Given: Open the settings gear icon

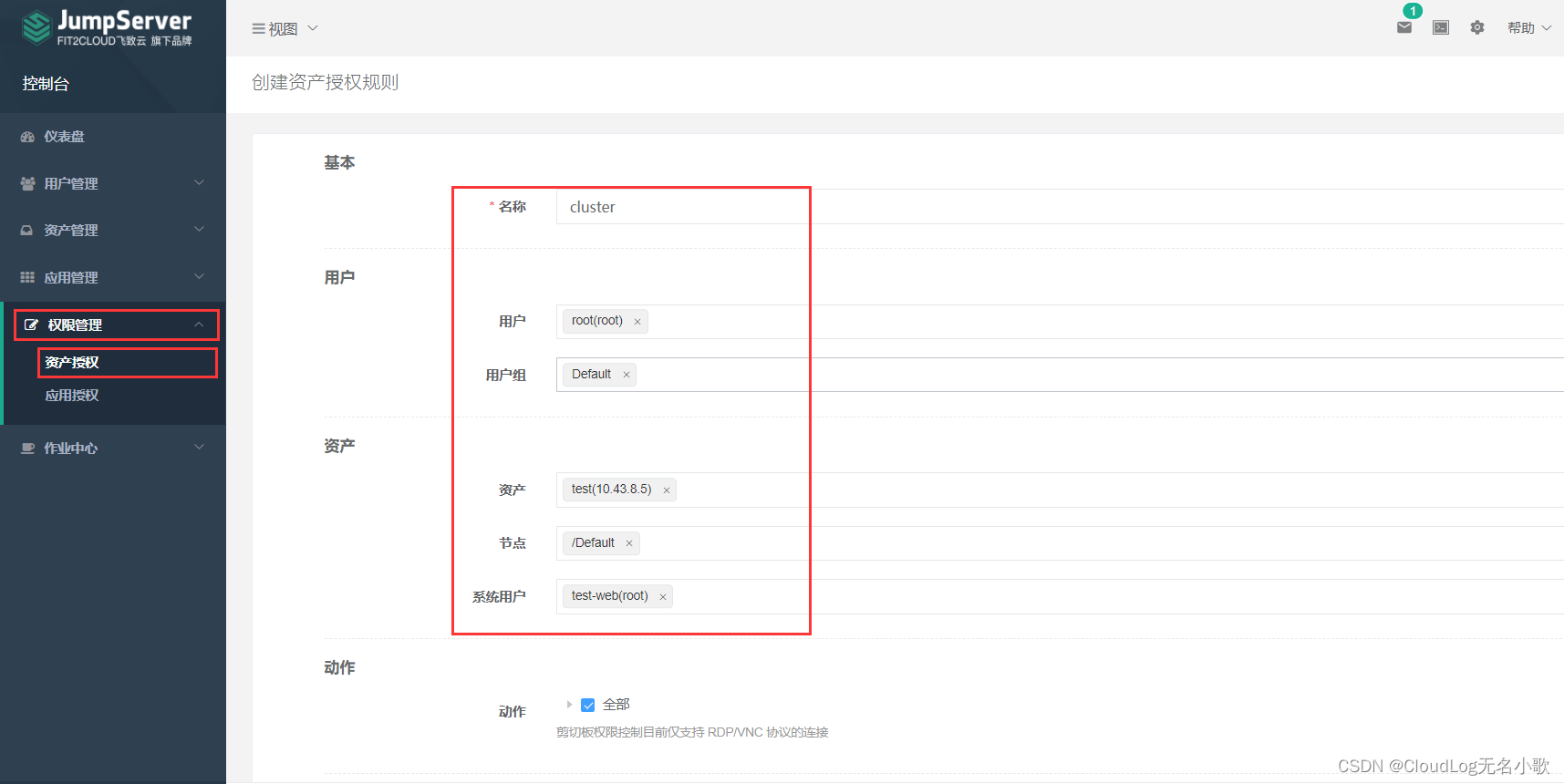Looking at the screenshot, I should click(x=1477, y=27).
